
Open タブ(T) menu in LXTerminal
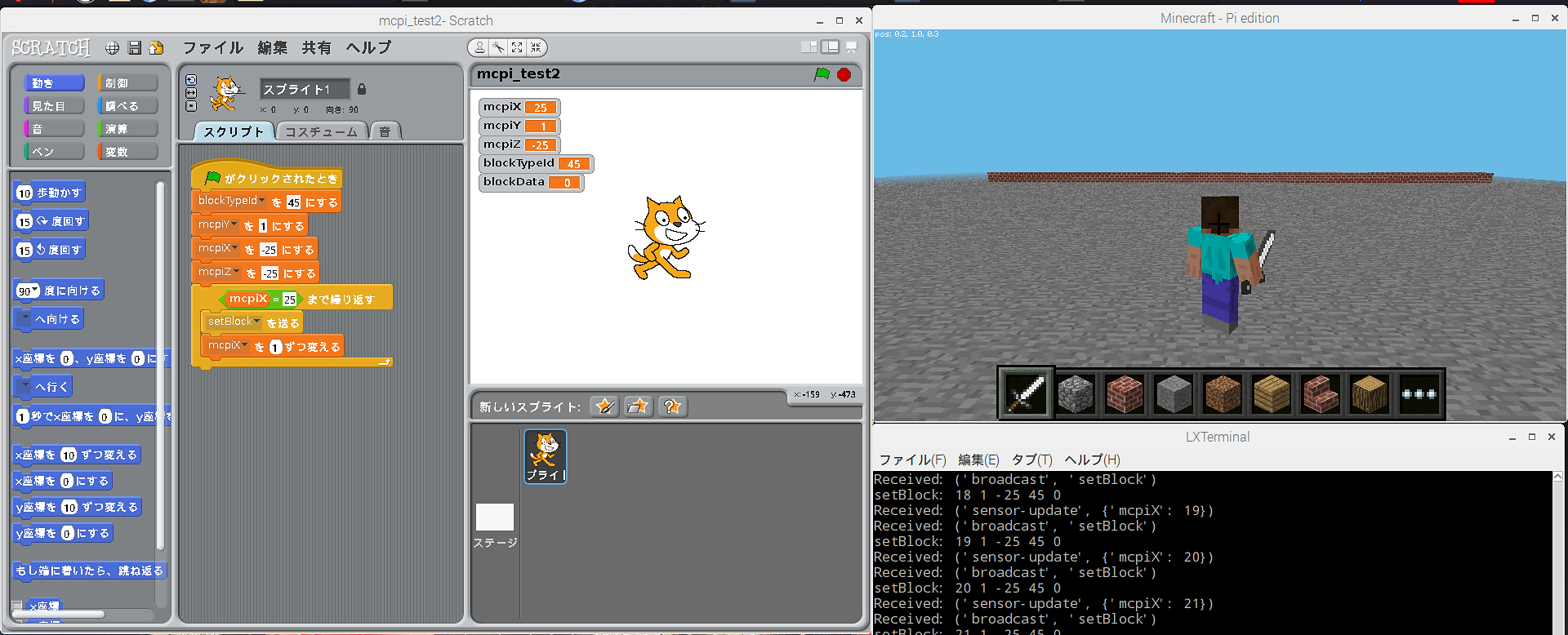click(1031, 460)
